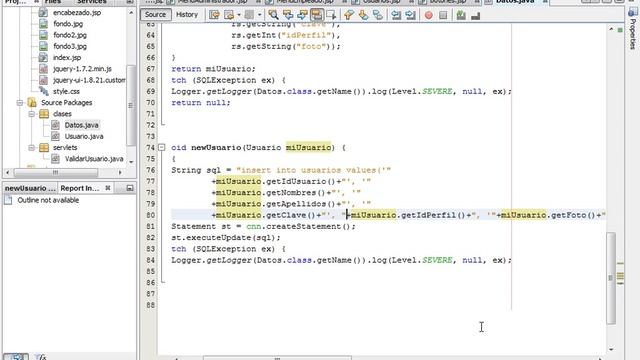
Task: Click the Uncomment code icon
Action: [476, 15]
